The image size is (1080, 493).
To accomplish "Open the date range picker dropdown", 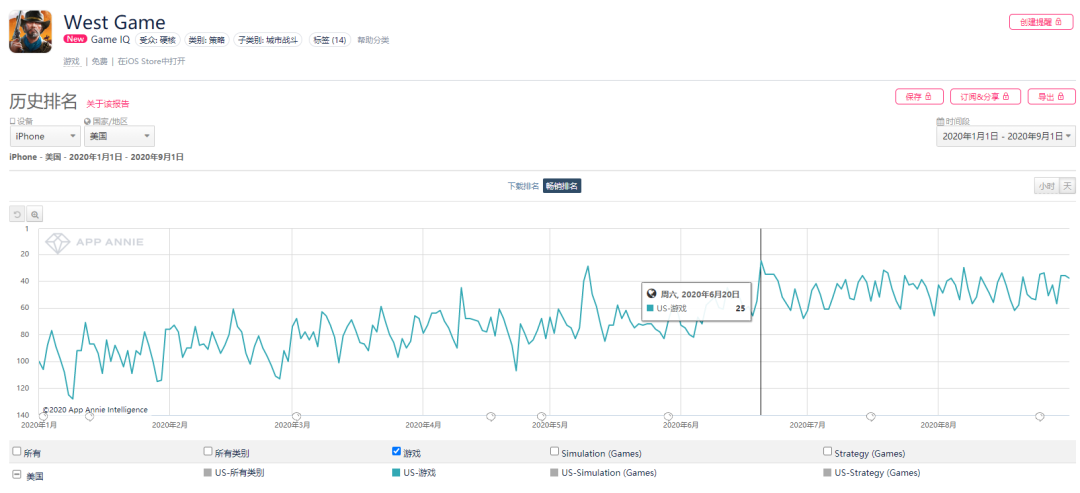I will [1005, 136].
